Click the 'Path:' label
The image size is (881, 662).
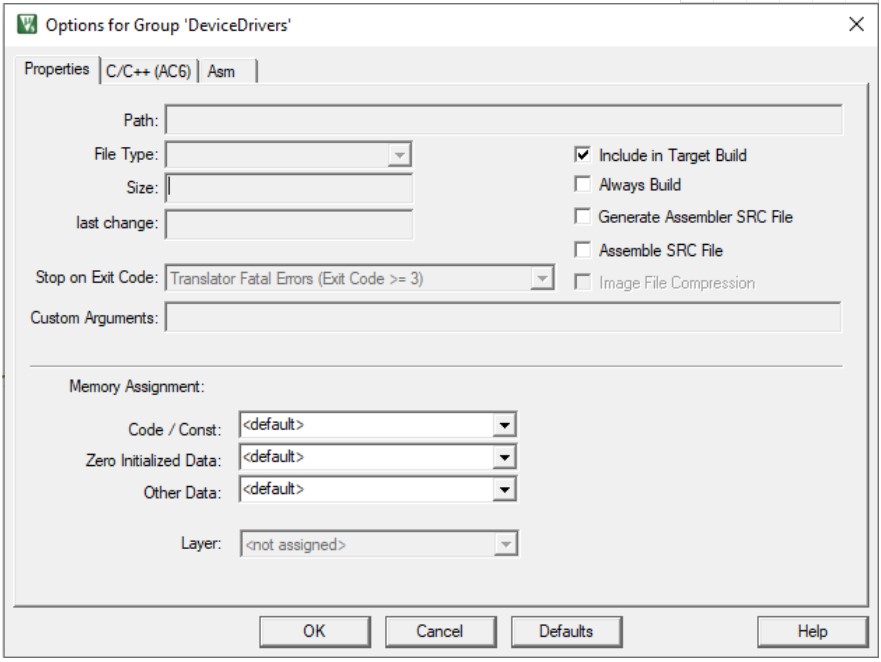141,120
